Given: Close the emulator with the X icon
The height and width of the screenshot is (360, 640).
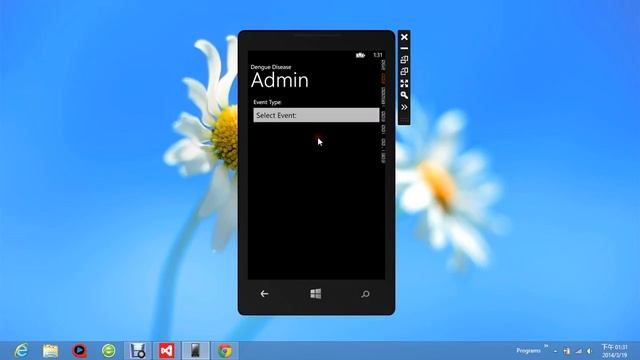Looking at the screenshot, I should pyautogui.click(x=404, y=37).
